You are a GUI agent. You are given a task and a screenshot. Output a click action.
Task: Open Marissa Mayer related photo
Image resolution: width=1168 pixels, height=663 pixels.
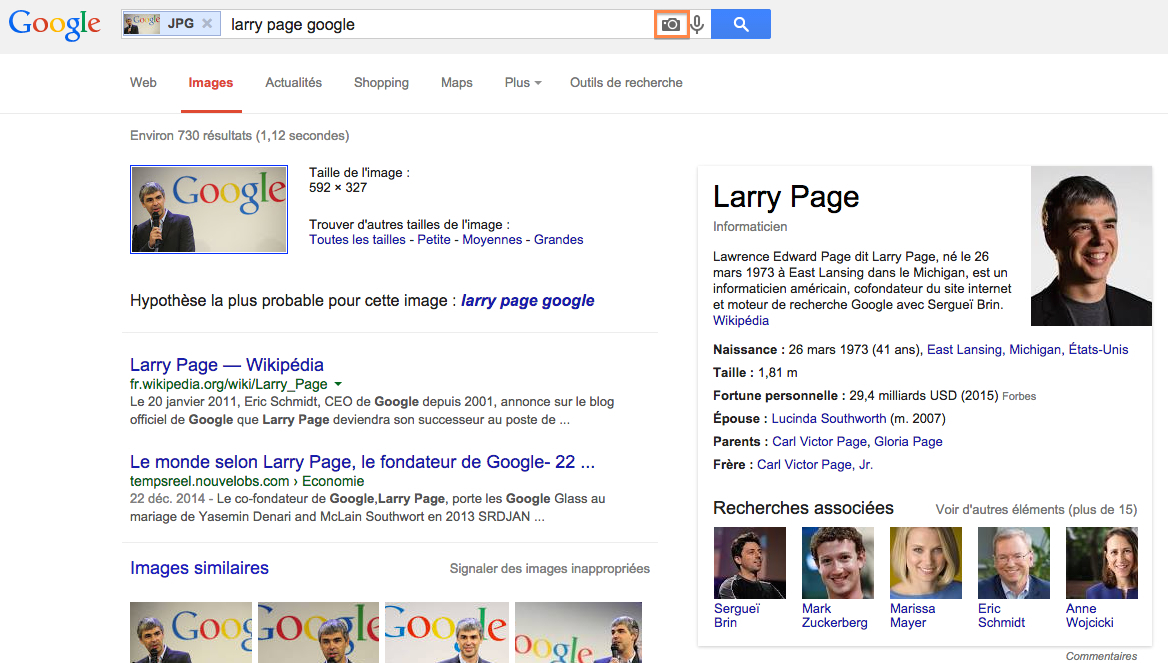pos(926,563)
